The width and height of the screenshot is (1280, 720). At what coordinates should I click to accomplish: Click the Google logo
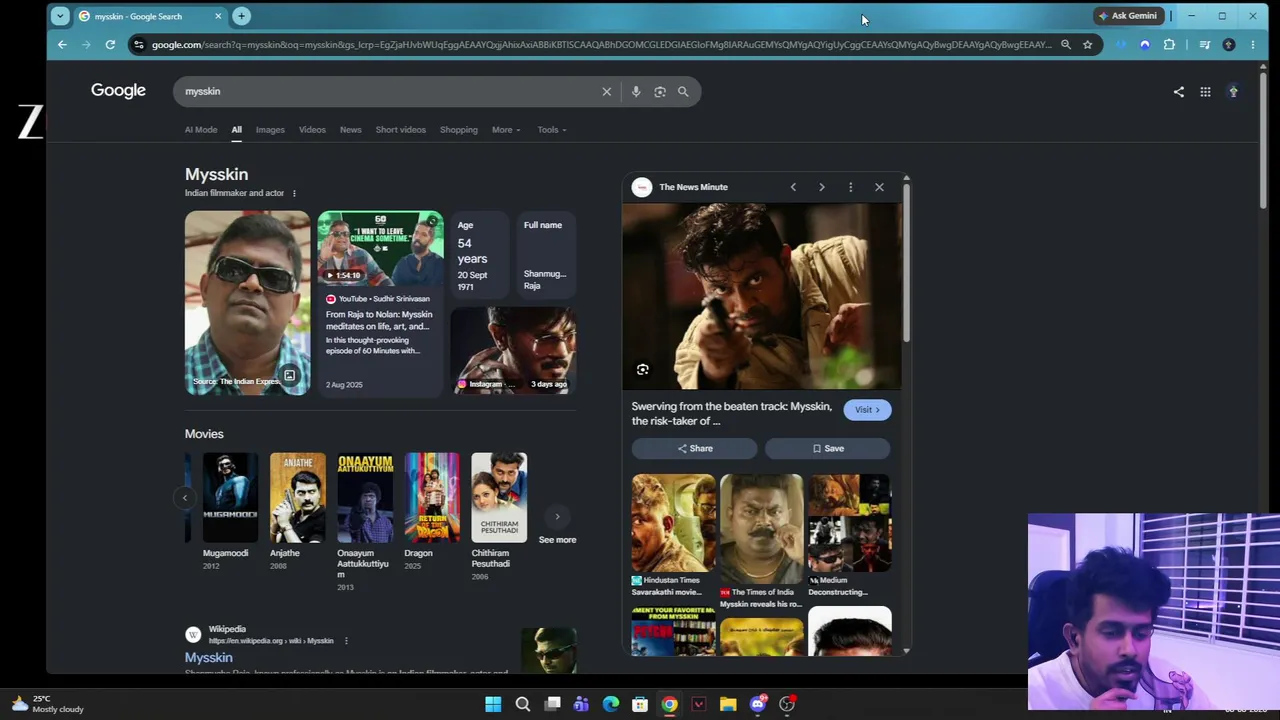coord(118,90)
